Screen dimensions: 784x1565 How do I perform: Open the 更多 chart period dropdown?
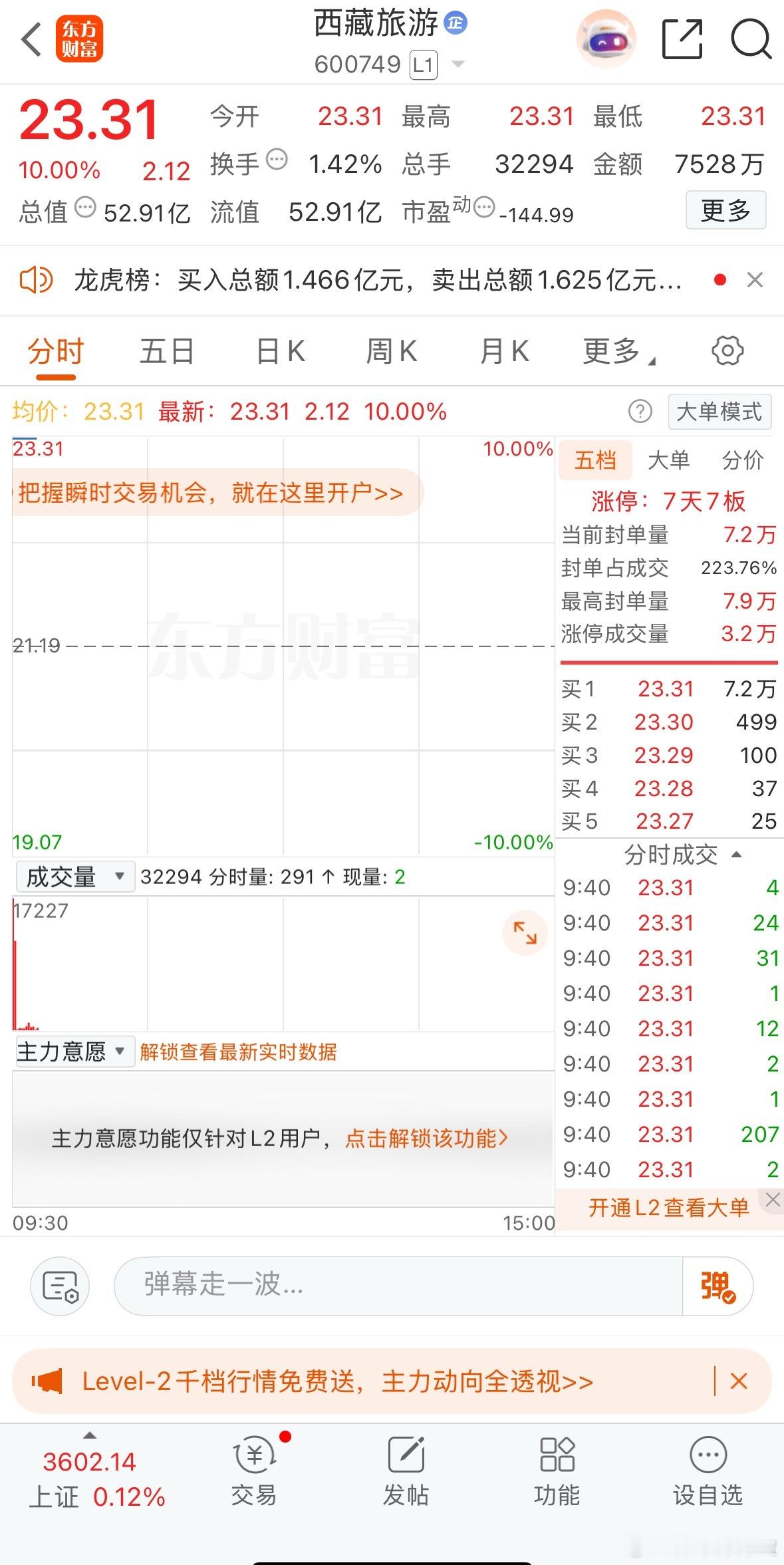619,351
